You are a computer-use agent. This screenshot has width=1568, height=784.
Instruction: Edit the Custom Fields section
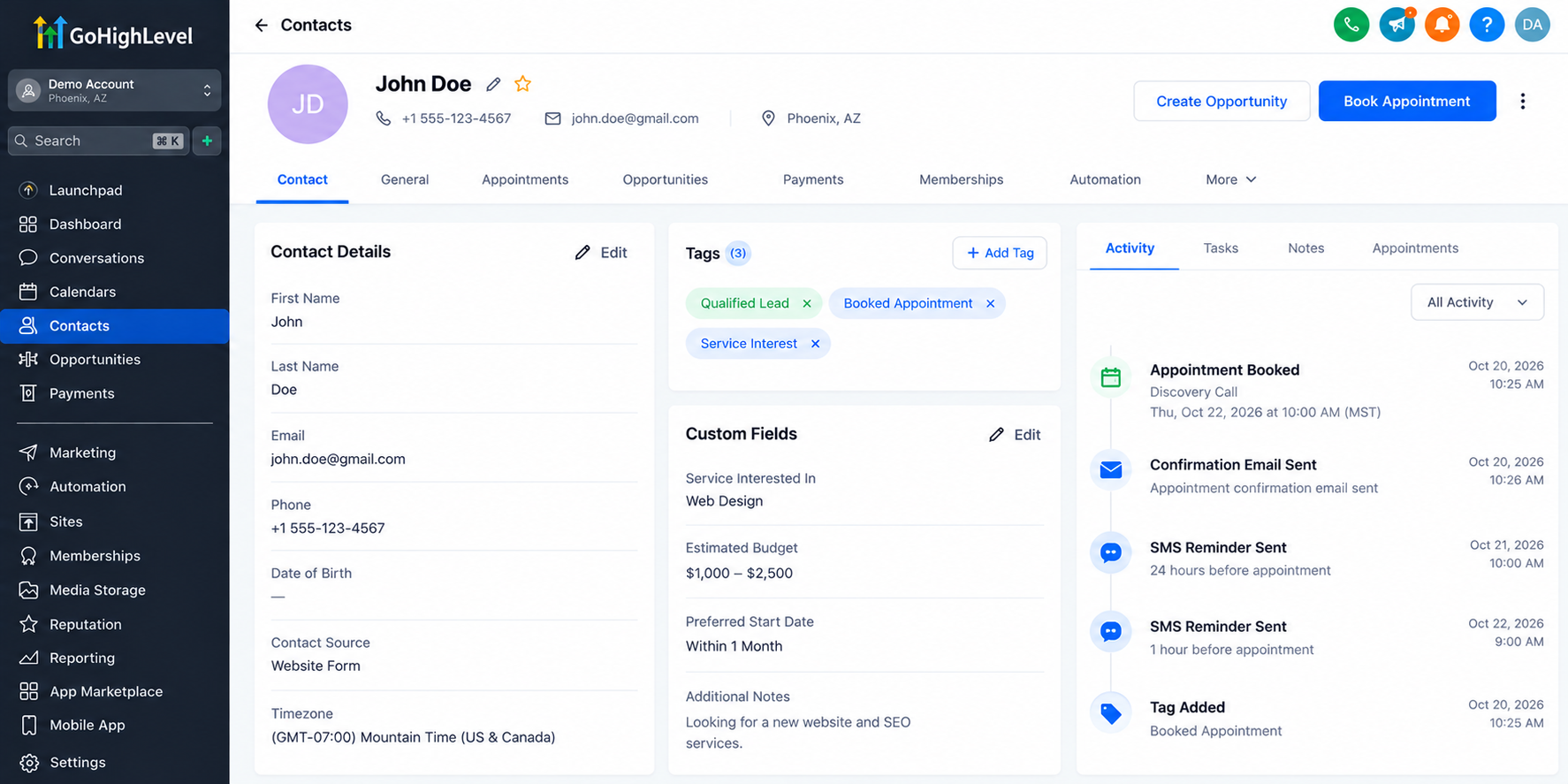coord(1015,435)
